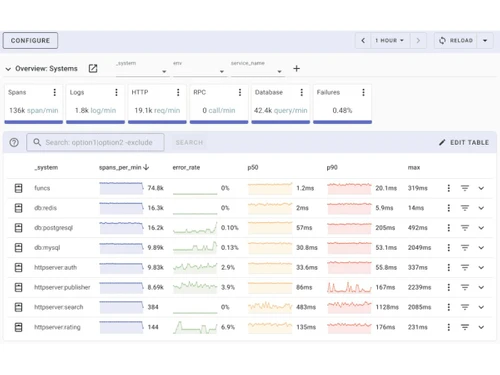Click the EDIT TABLE button
The image size is (500, 375).
464,143
